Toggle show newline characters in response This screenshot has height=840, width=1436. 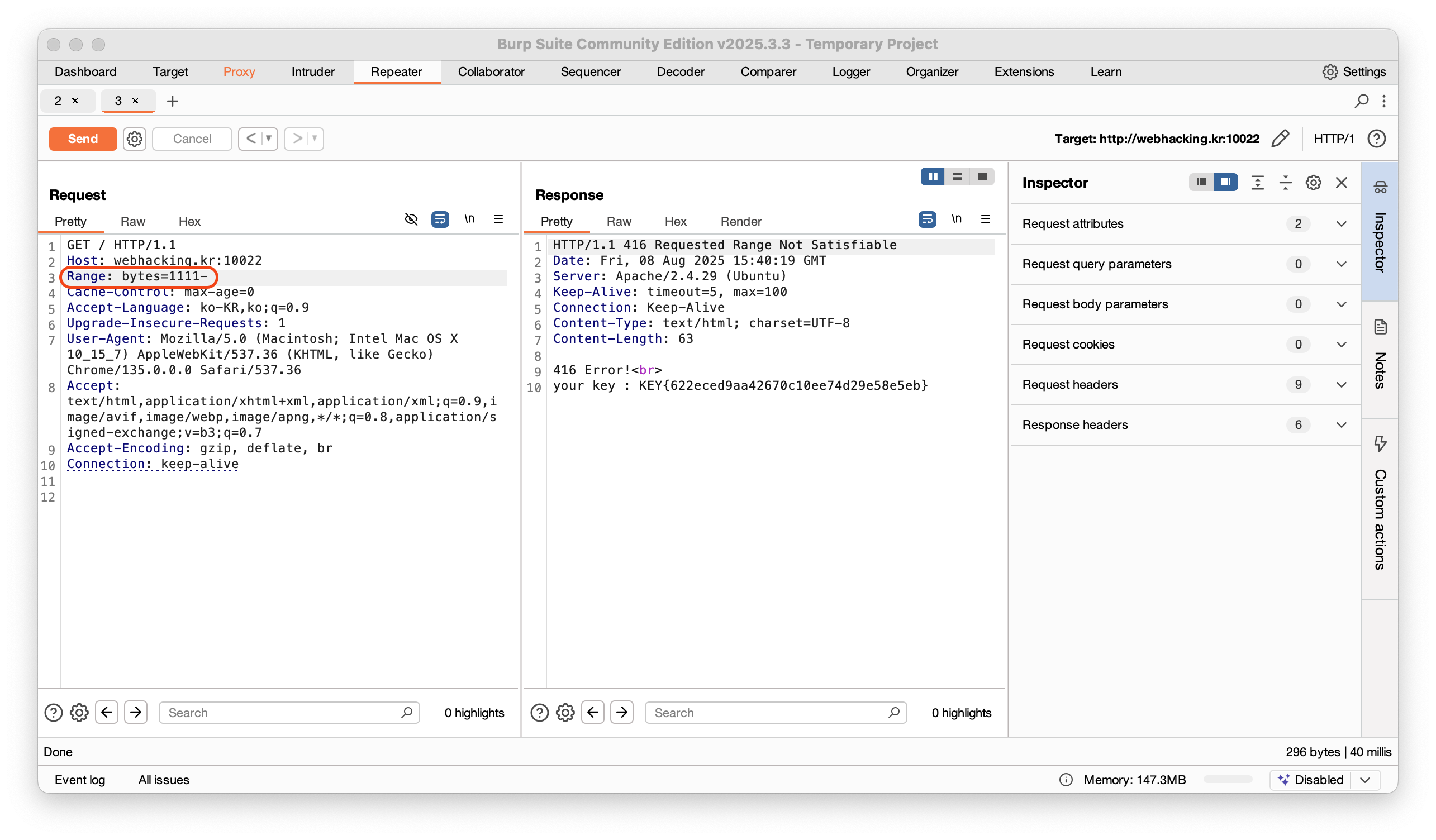pos(956,219)
